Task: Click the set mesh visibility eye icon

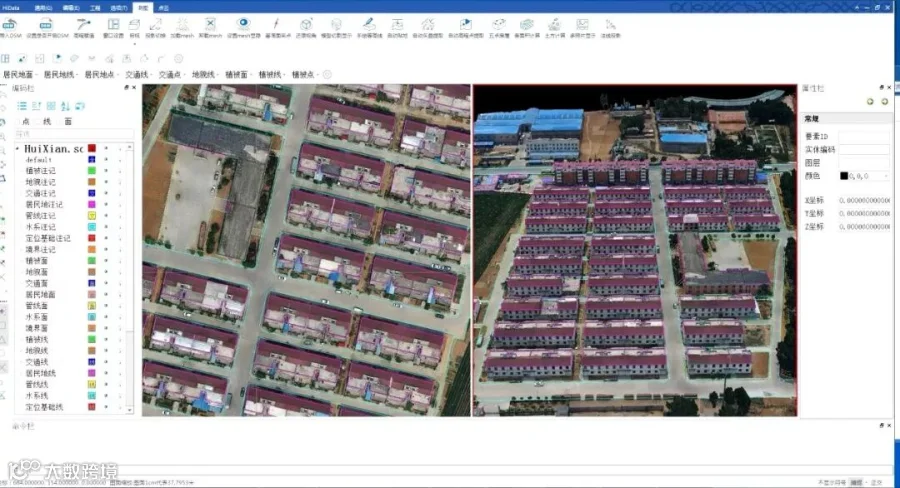Action: click(x=243, y=24)
